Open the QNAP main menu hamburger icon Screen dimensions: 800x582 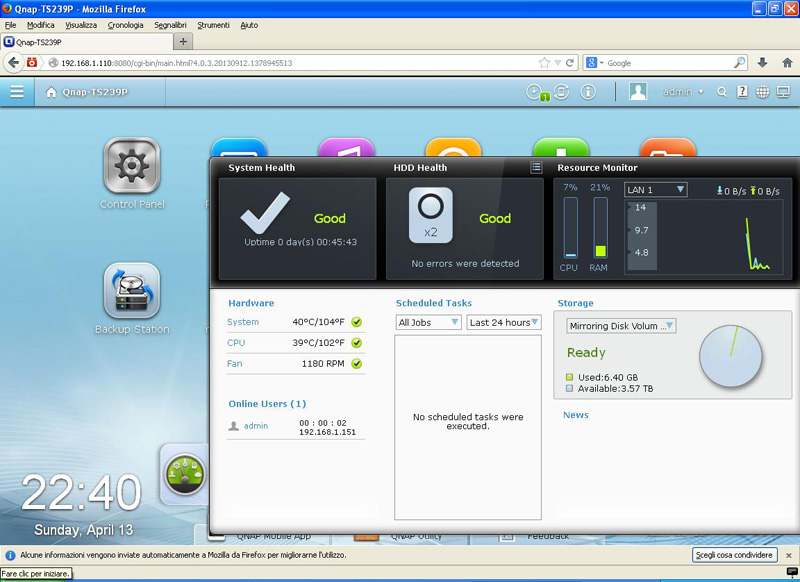(x=17, y=92)
